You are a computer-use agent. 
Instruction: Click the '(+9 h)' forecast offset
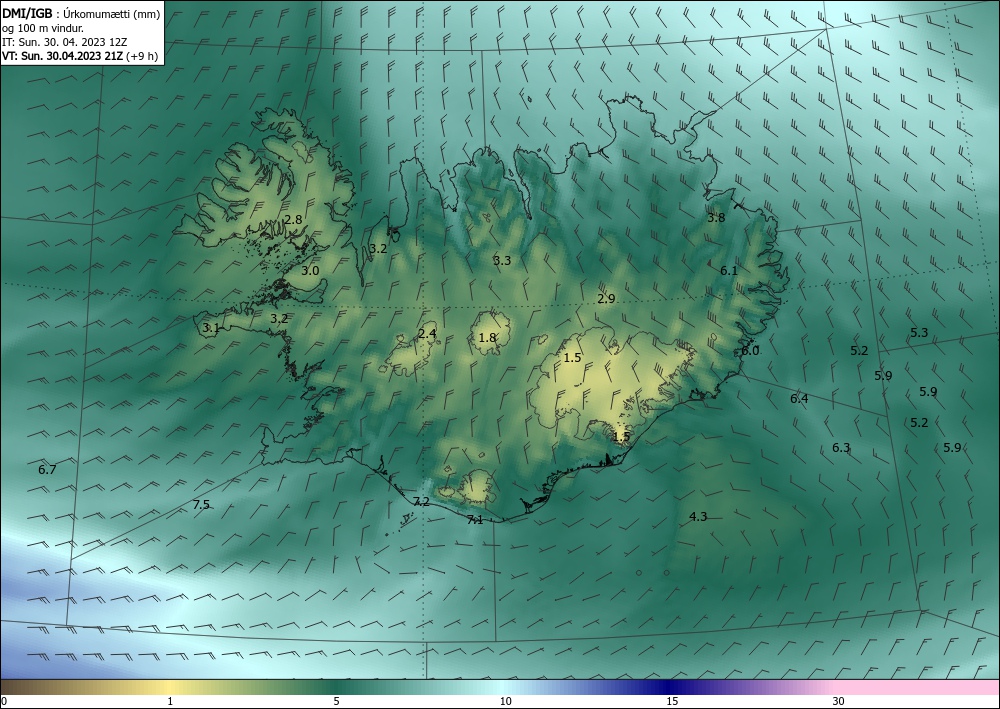click(x=142, y=56)
